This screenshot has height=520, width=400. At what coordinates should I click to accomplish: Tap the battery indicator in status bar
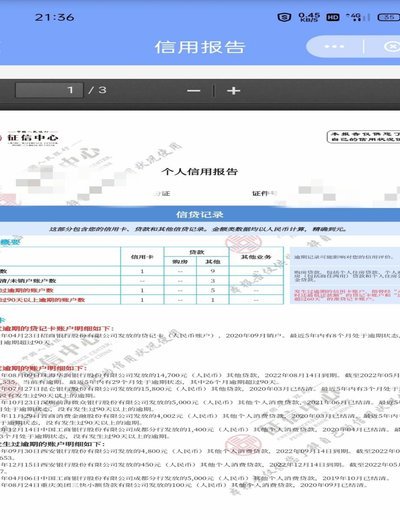(x=389, y=17)
